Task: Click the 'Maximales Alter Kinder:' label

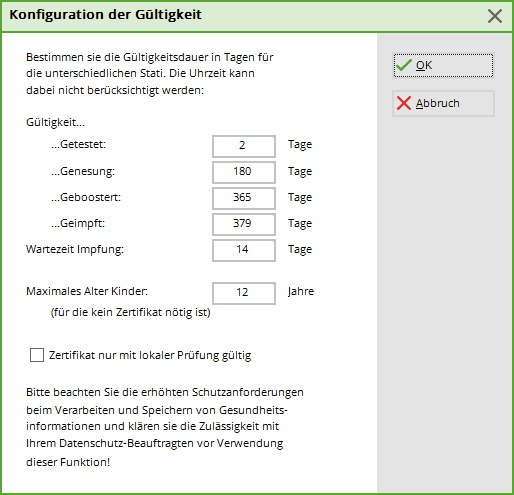Action: point(87,291)
